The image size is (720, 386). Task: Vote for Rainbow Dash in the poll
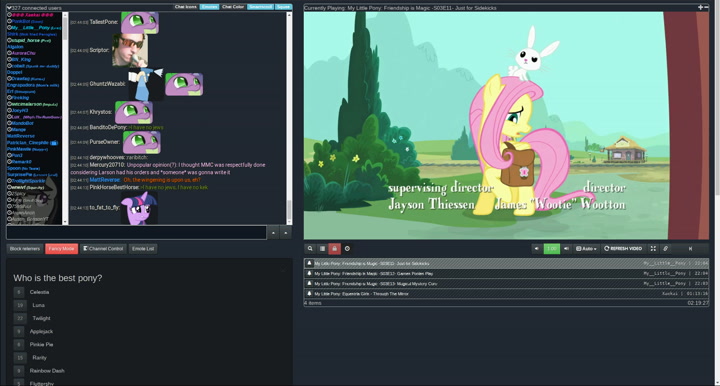pos(19,371)
